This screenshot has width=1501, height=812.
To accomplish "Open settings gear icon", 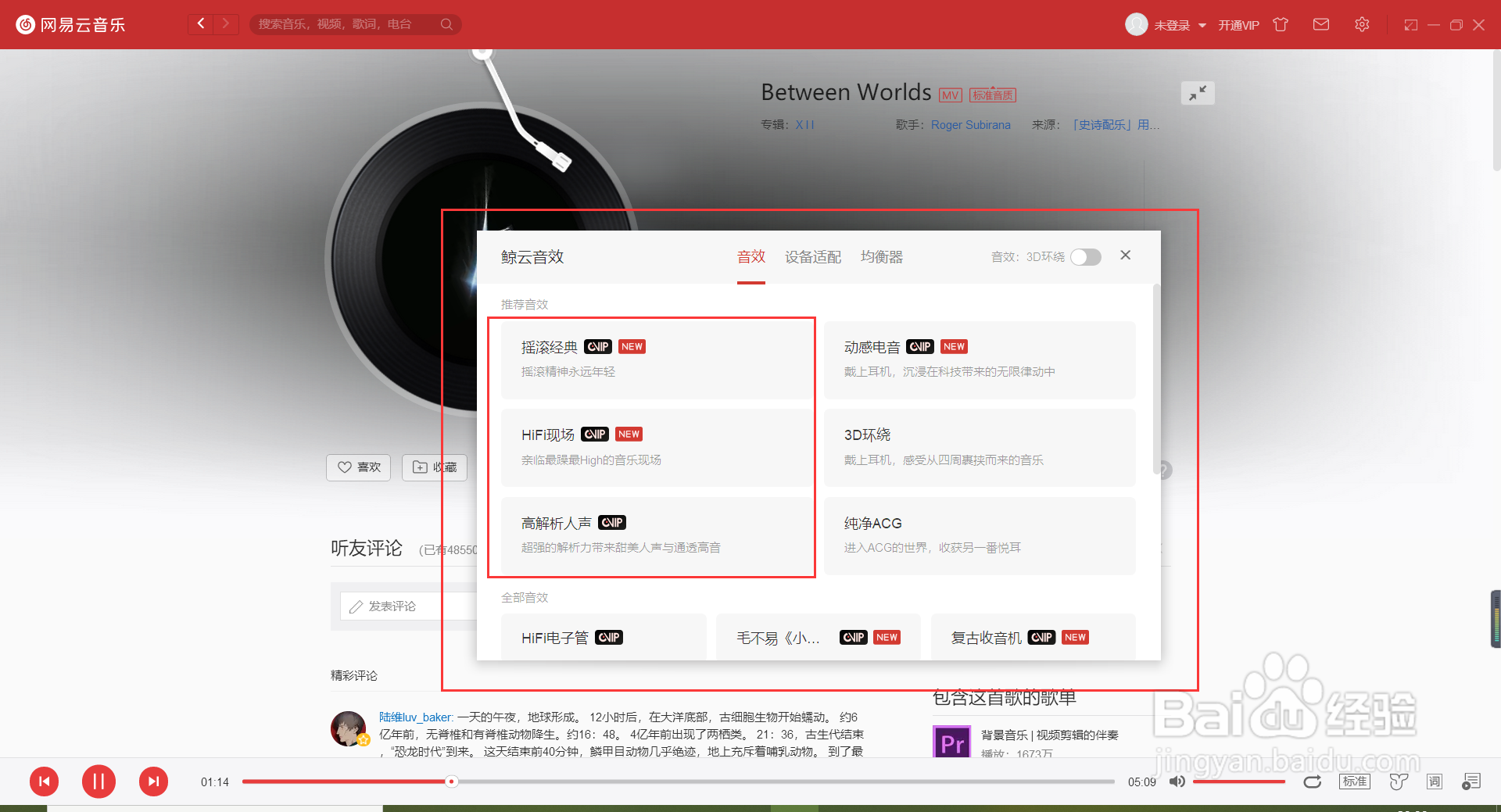I will click(x=1362, y=24).
